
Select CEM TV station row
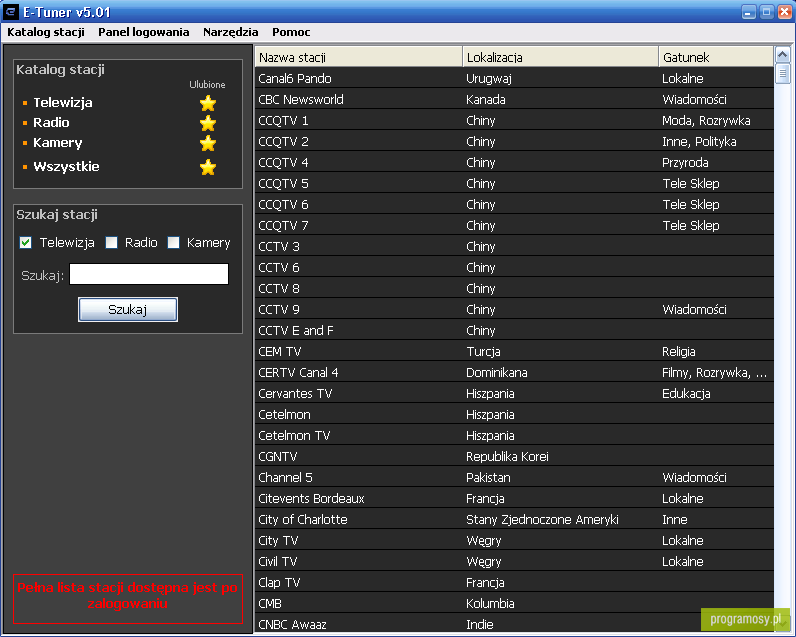514,352
